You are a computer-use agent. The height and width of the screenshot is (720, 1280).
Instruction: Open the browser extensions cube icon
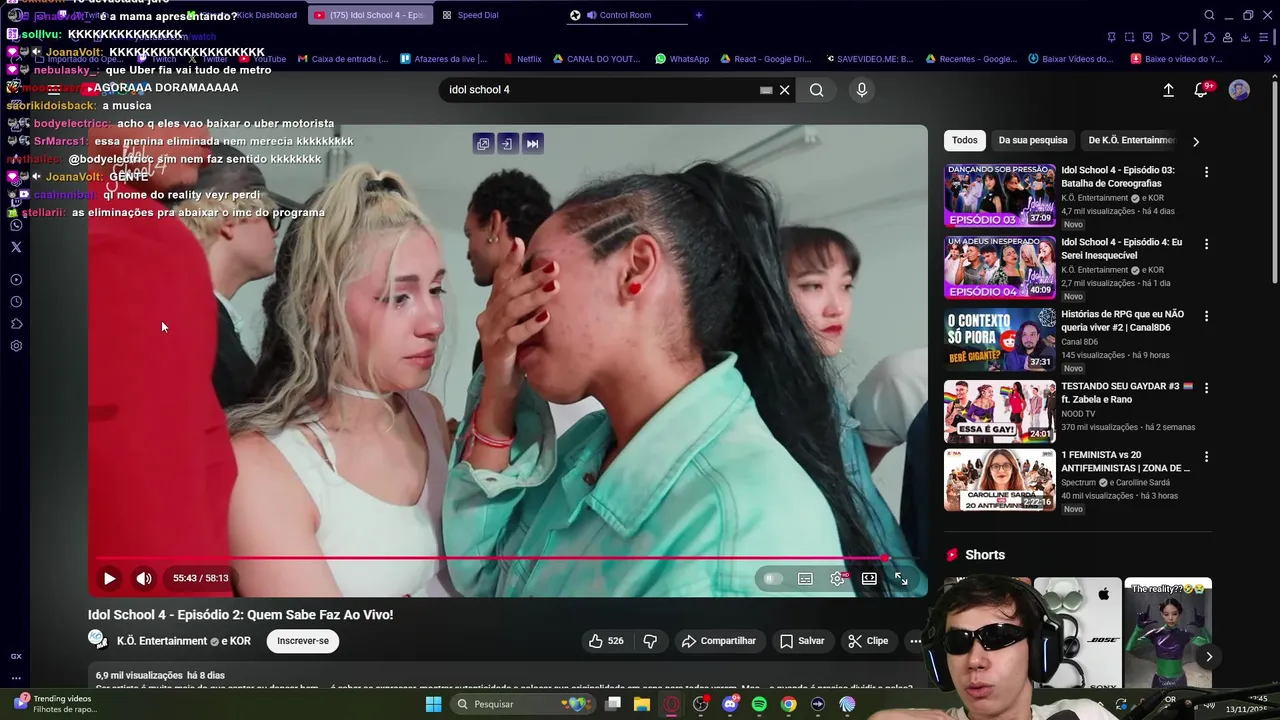coord(1208,37)
